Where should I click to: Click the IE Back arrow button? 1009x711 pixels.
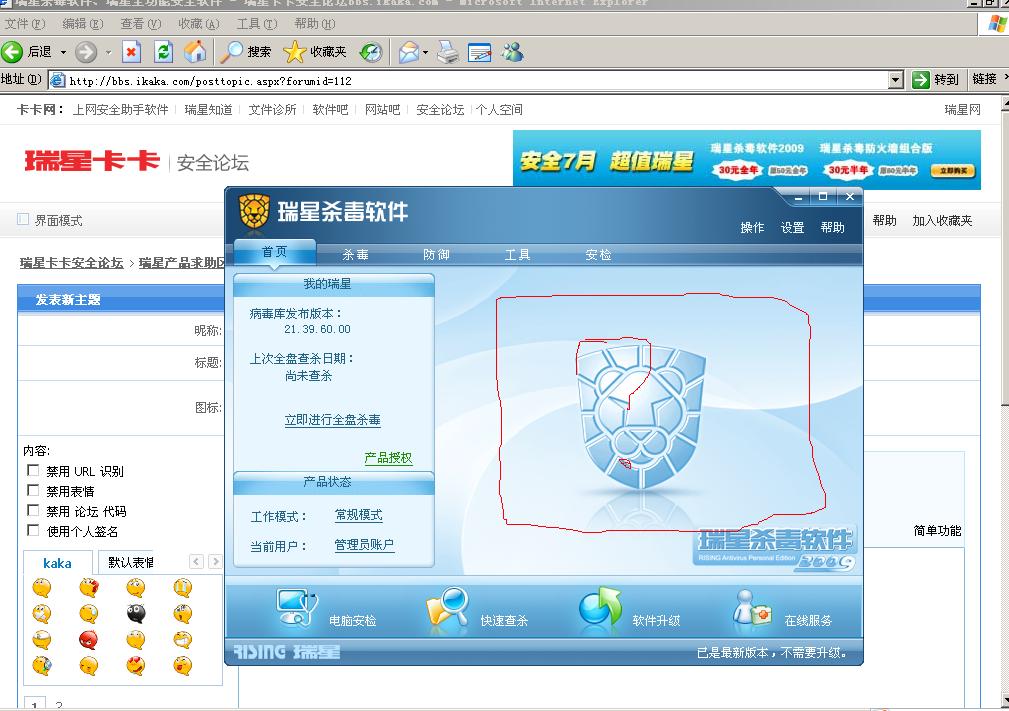(x=12, y=51)
